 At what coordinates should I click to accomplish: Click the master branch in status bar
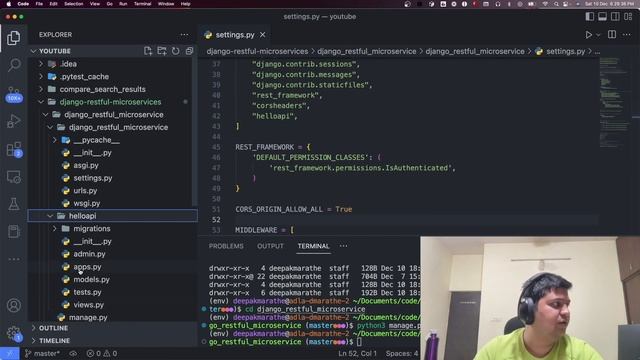[42, 353]
